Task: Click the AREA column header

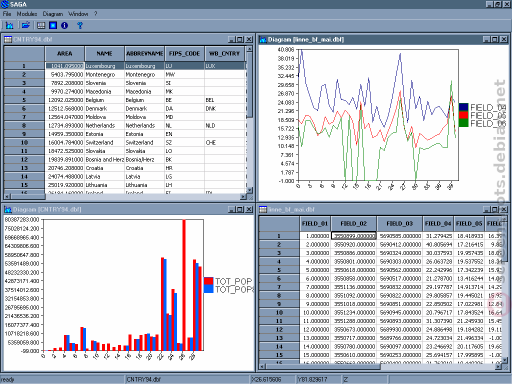Action: coord(65,53)
